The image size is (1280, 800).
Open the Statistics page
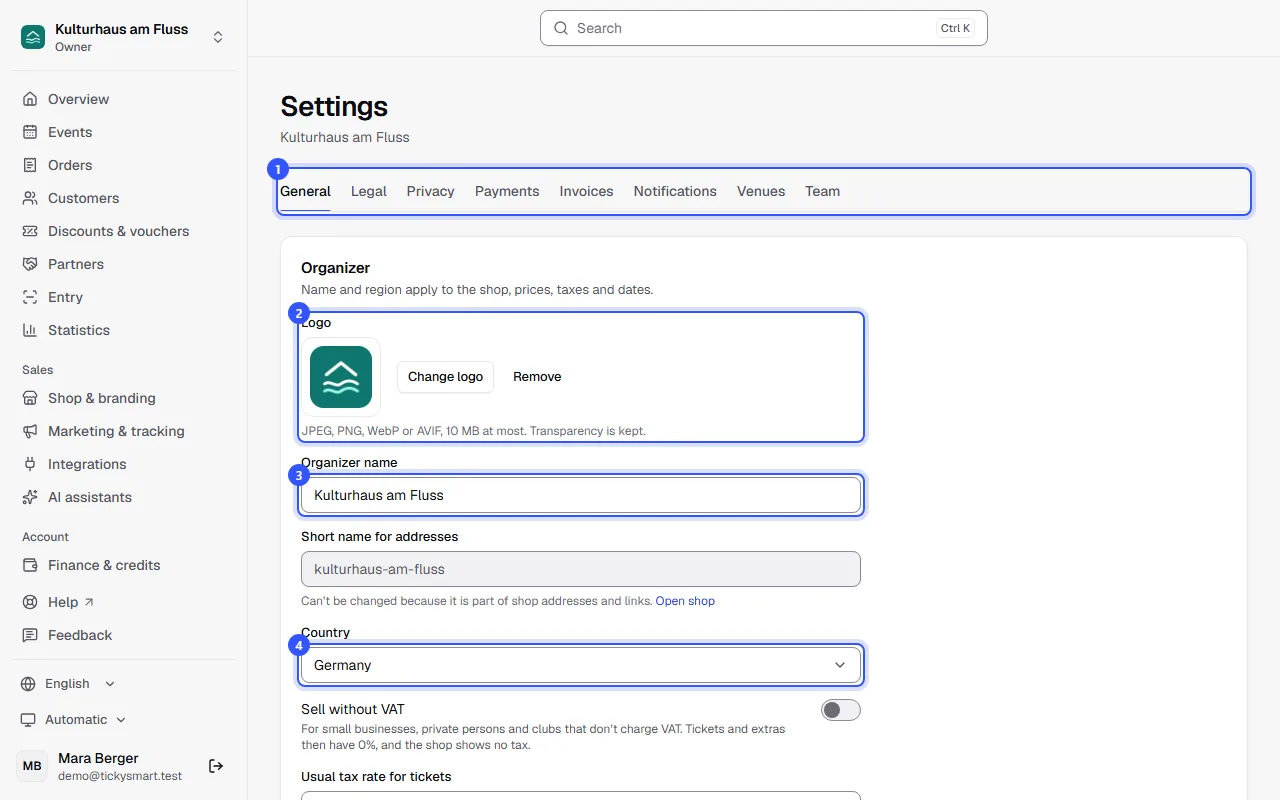click(124, 330)
